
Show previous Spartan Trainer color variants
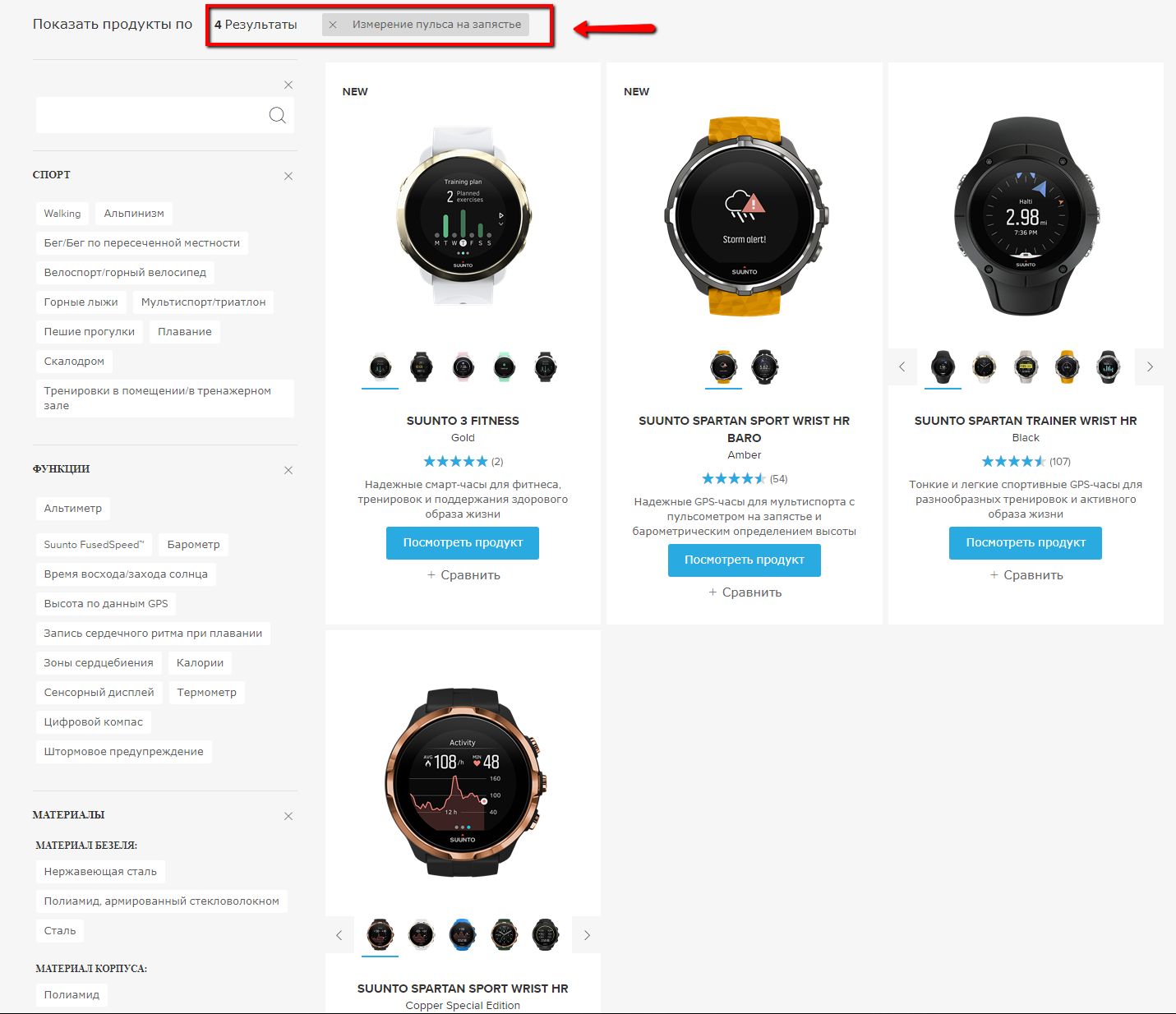click(902, 367)
